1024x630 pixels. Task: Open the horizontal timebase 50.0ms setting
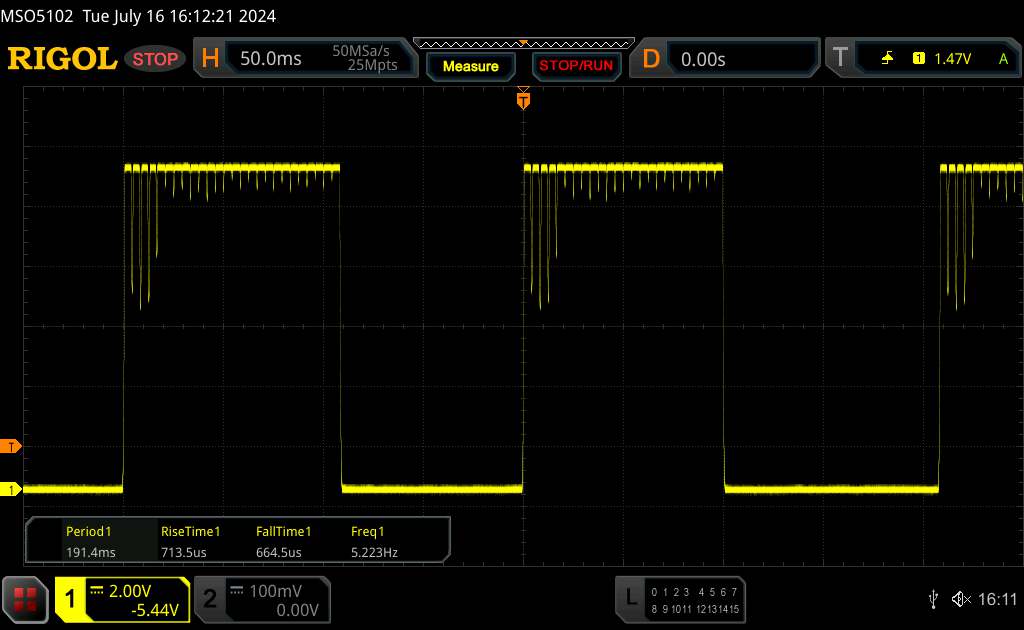271,59
